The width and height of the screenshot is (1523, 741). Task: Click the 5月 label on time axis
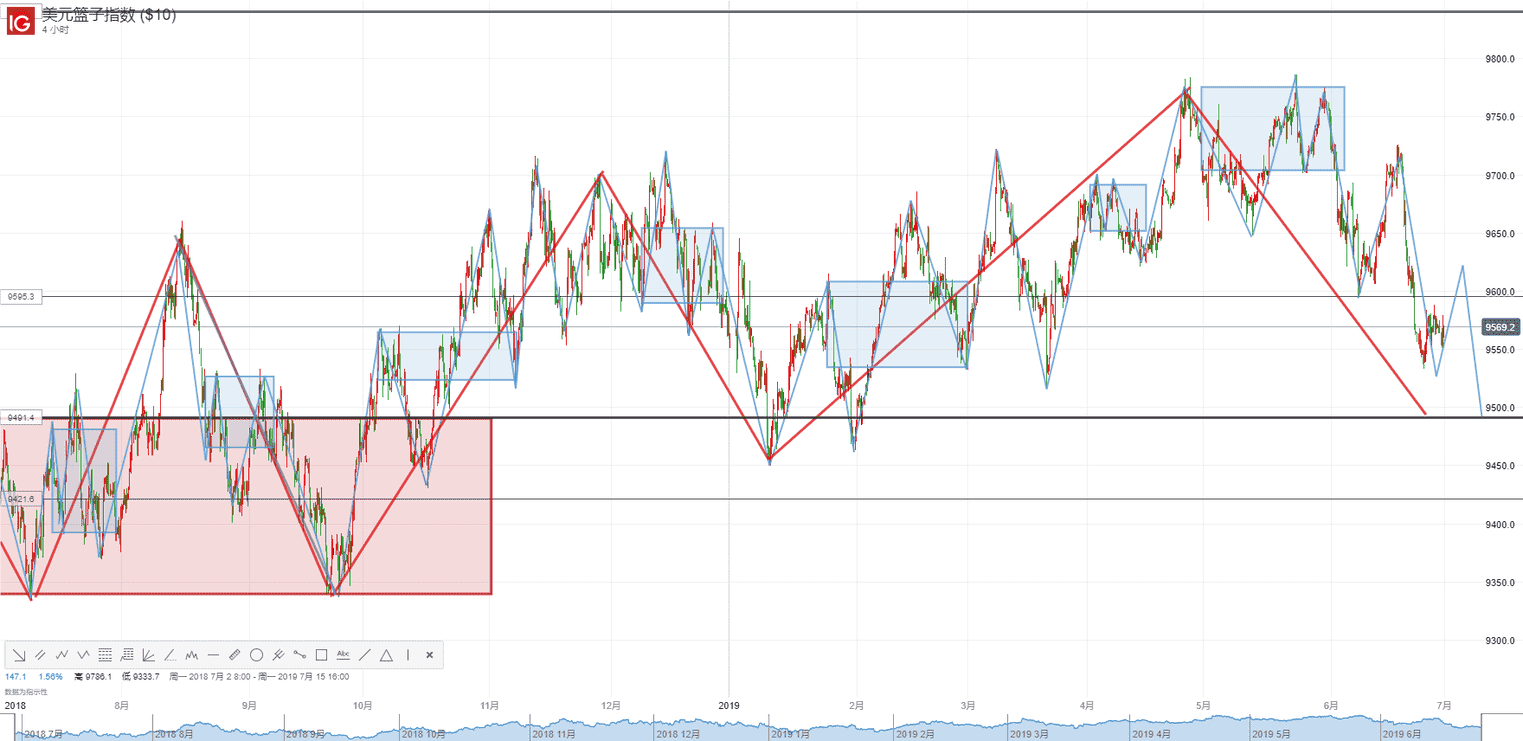coord(1203,705)
